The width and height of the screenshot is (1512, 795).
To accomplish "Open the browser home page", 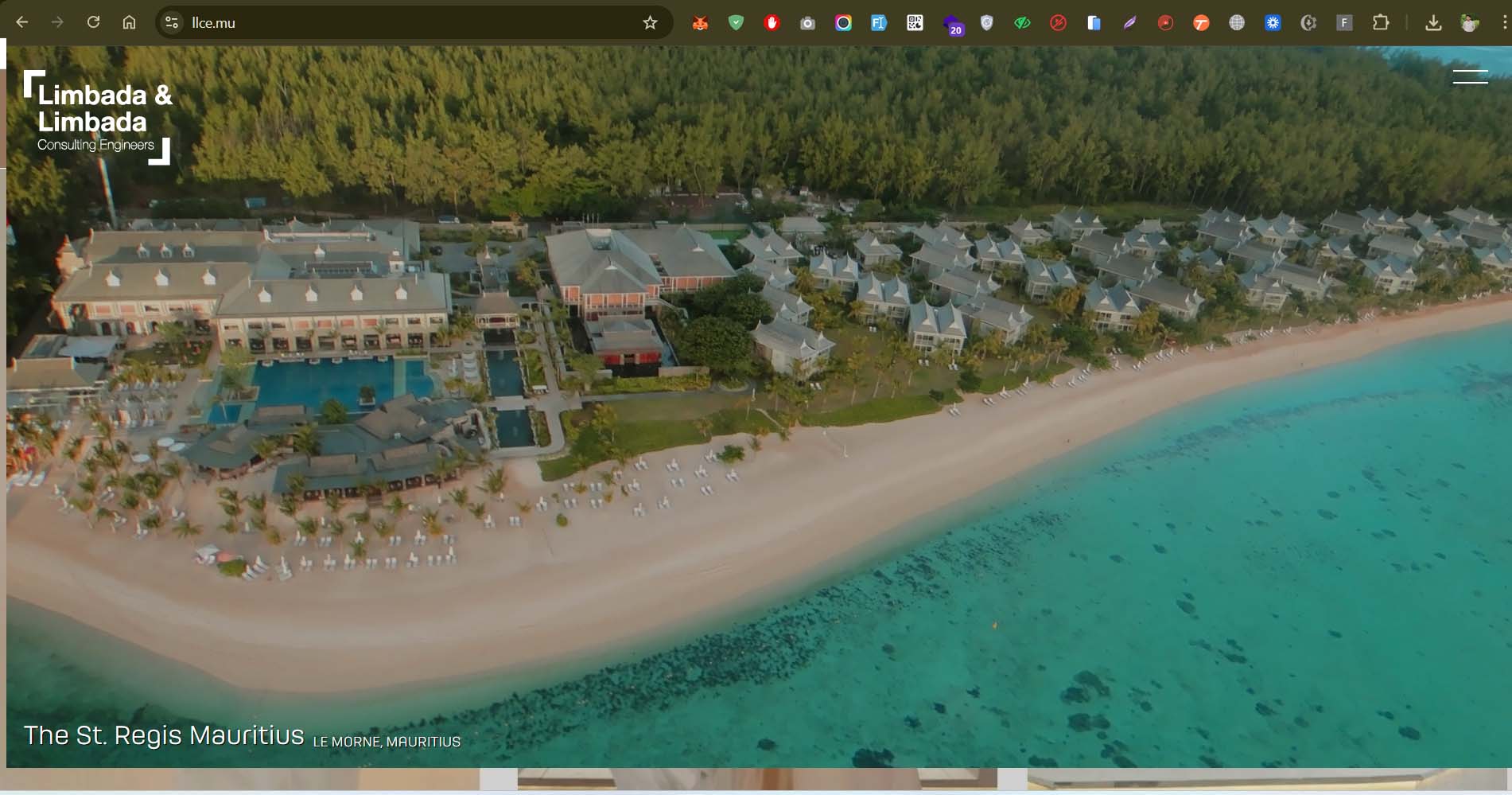I will point(129,22).
